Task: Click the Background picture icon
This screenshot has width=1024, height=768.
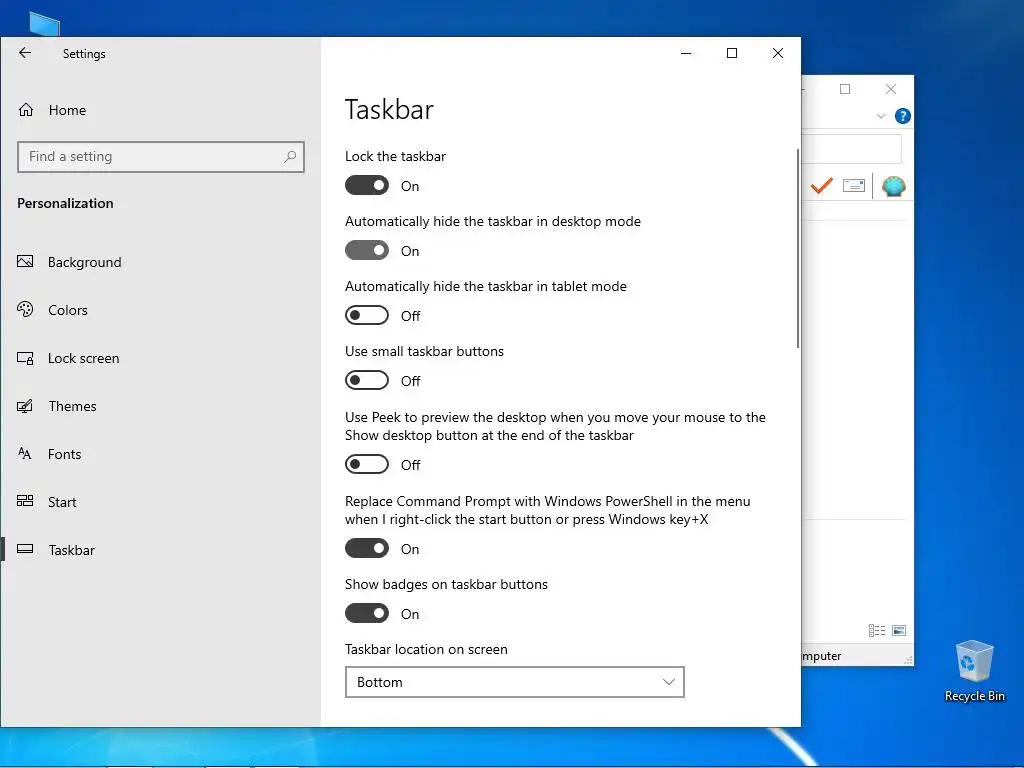Action: 25,261
